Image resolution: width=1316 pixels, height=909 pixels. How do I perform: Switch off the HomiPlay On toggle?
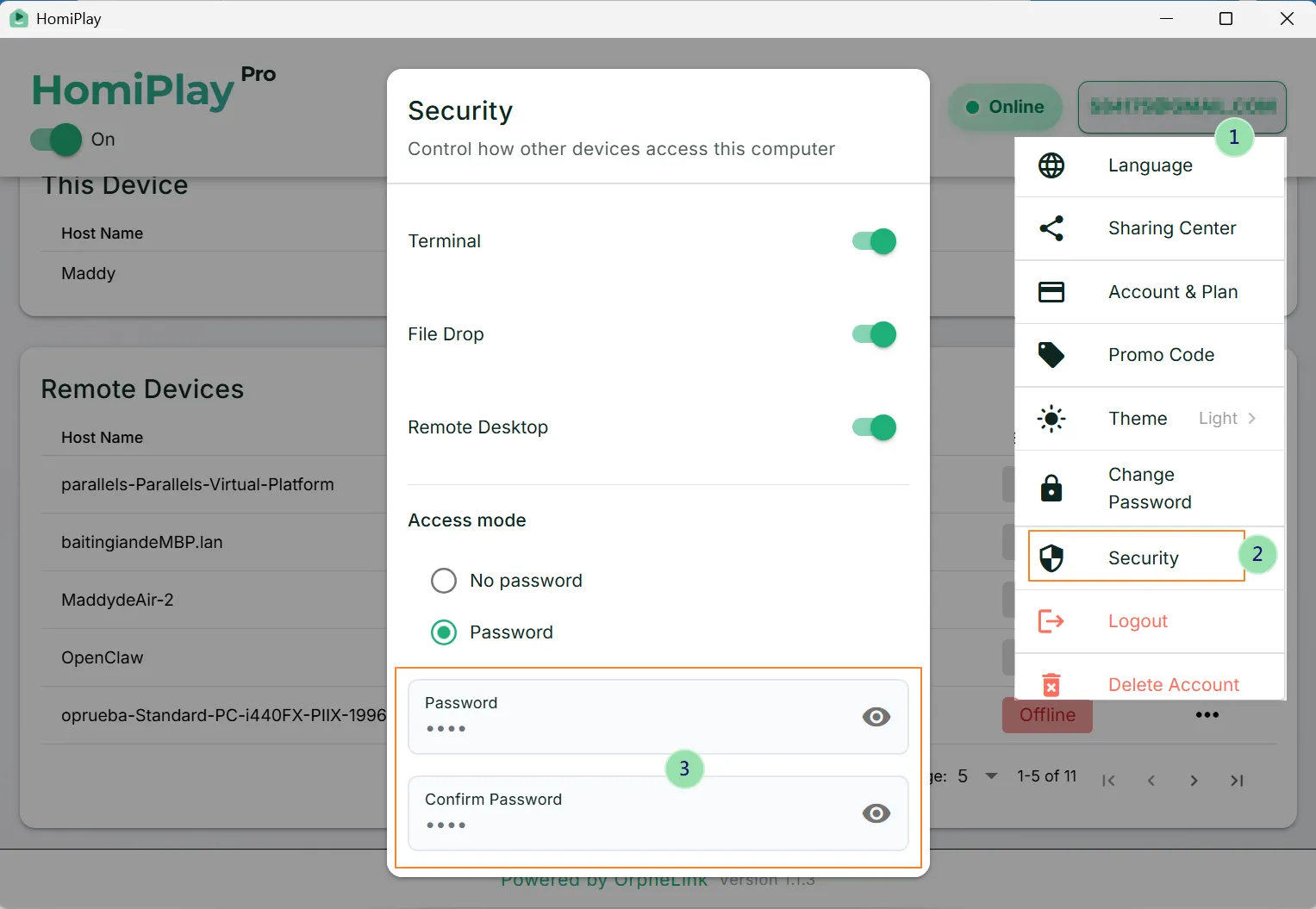point(56,140)
